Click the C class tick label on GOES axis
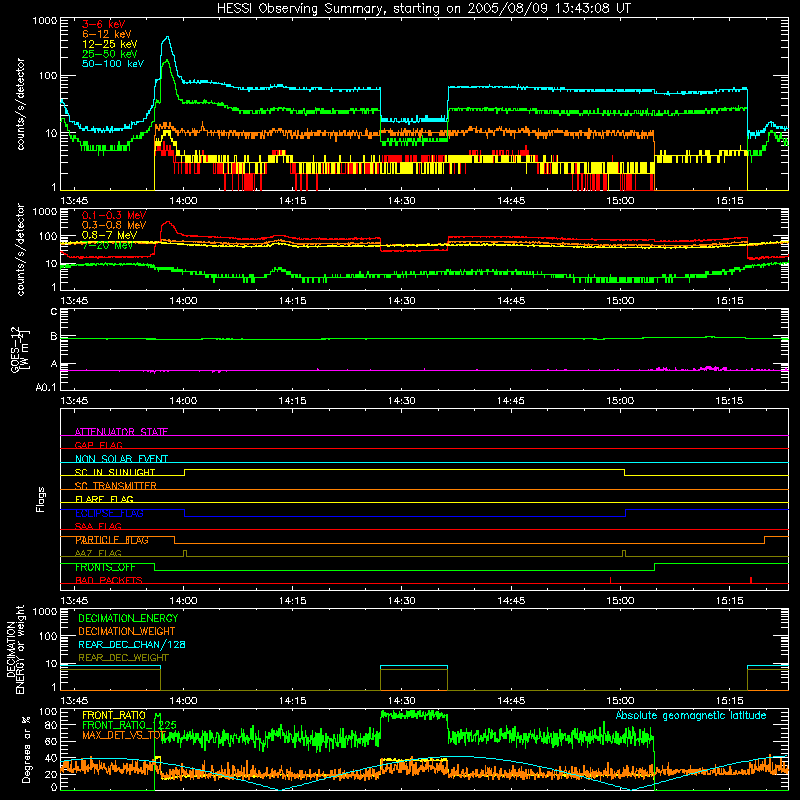The image size is (800, 800). tap(54, 312)
